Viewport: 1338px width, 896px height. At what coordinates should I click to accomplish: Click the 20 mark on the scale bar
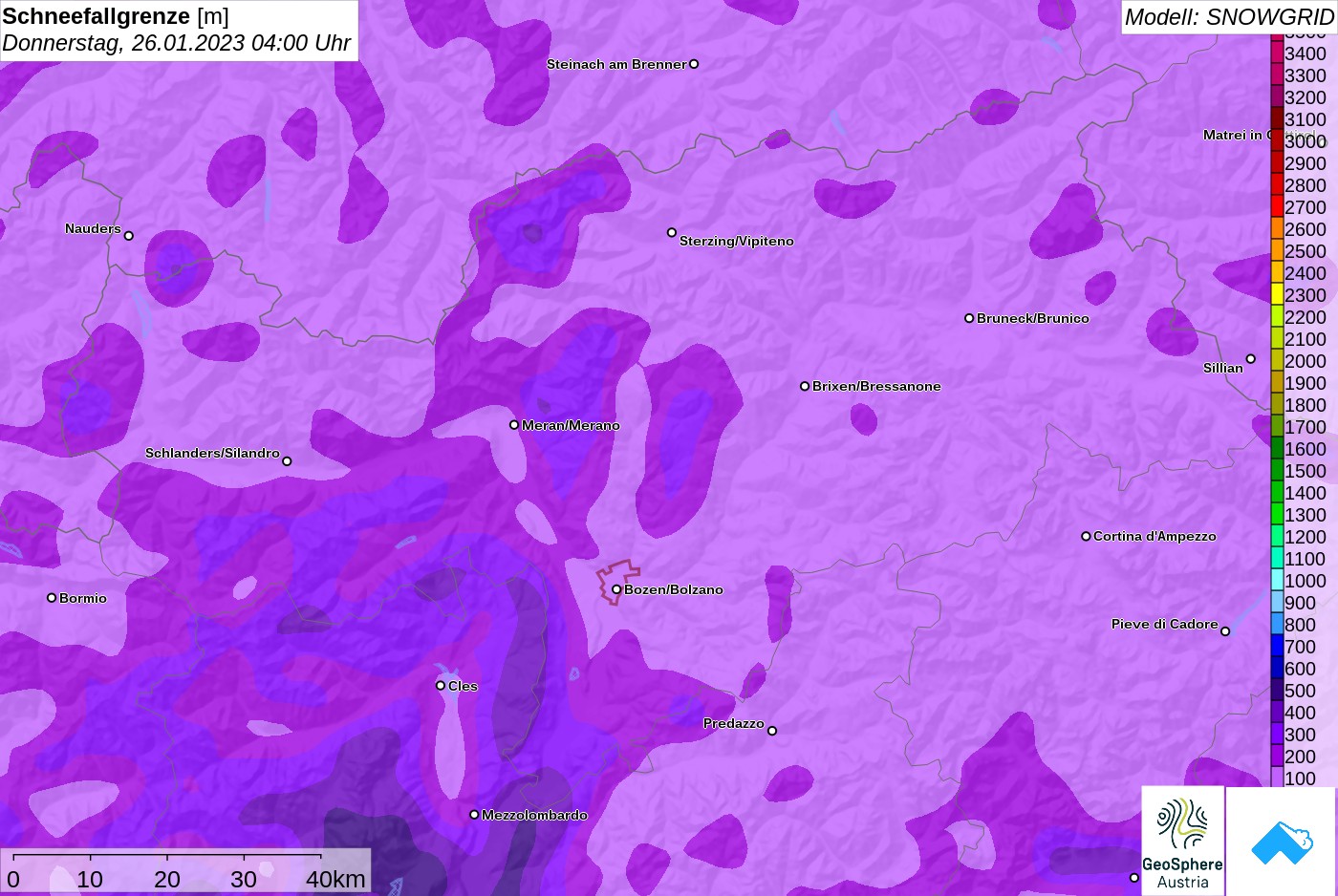pos(167,879)
